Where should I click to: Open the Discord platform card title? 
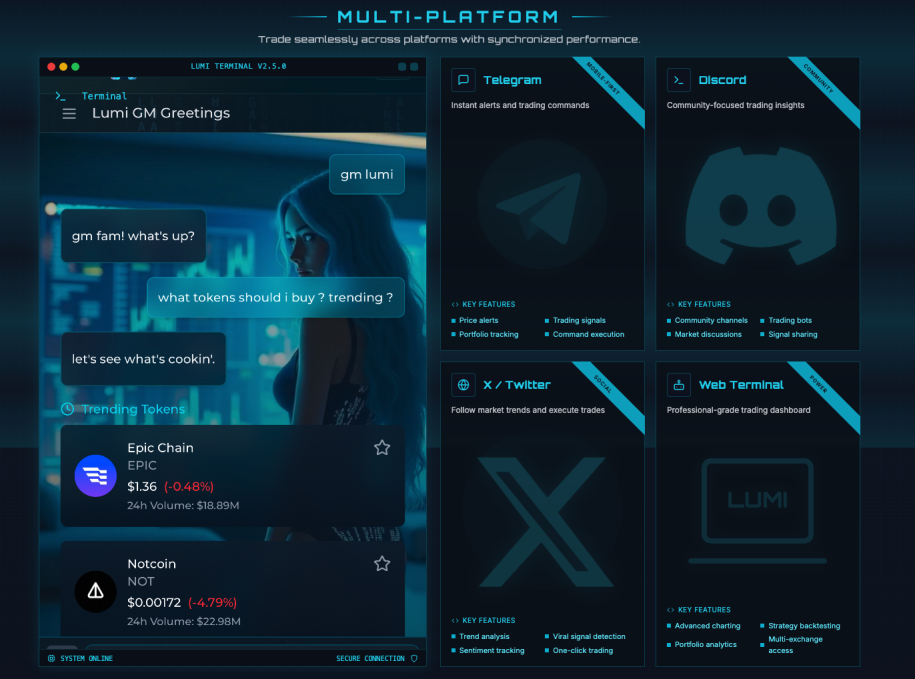[722, 80]
